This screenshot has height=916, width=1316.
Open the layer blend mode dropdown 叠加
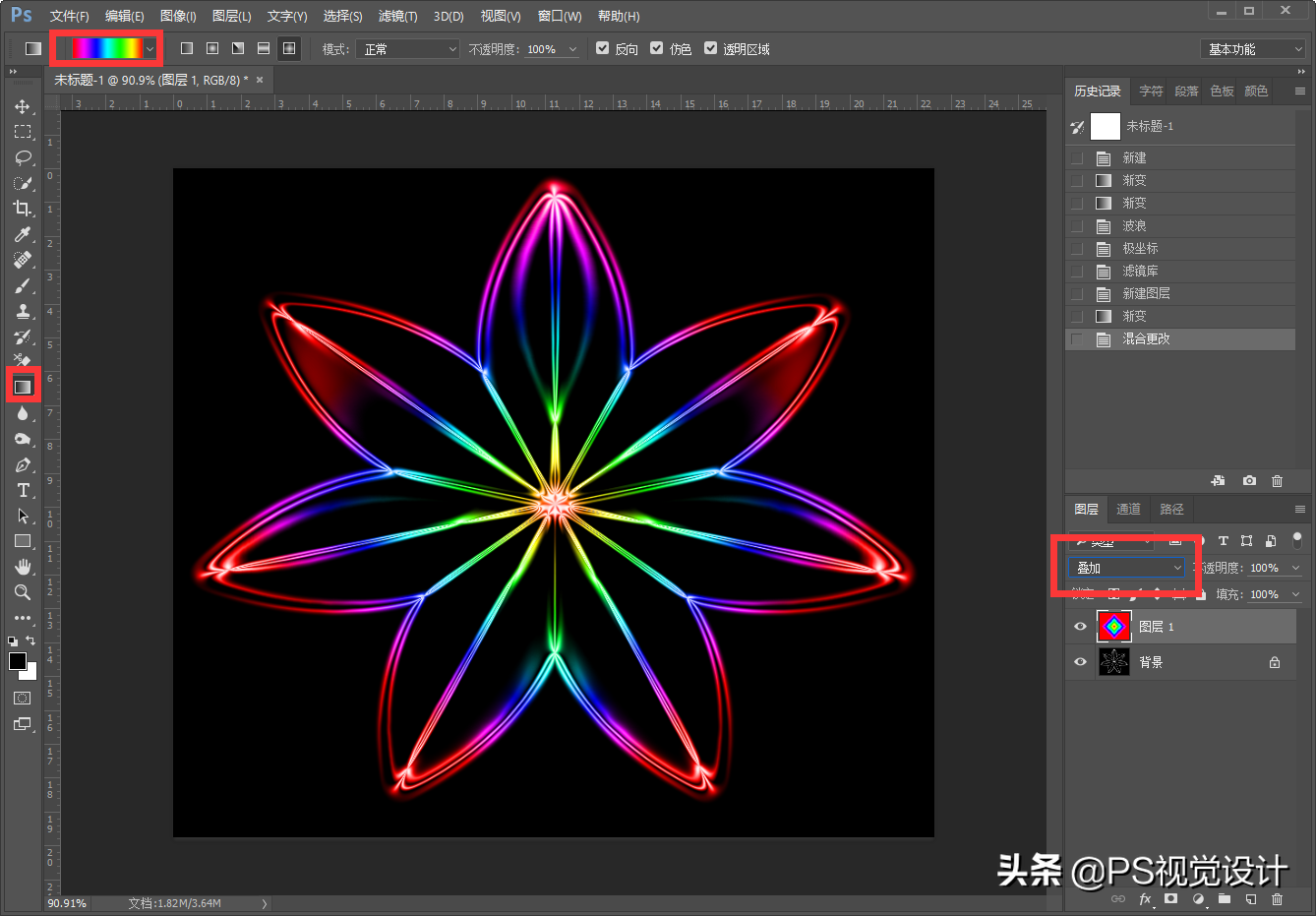(x=1127, y=568)
